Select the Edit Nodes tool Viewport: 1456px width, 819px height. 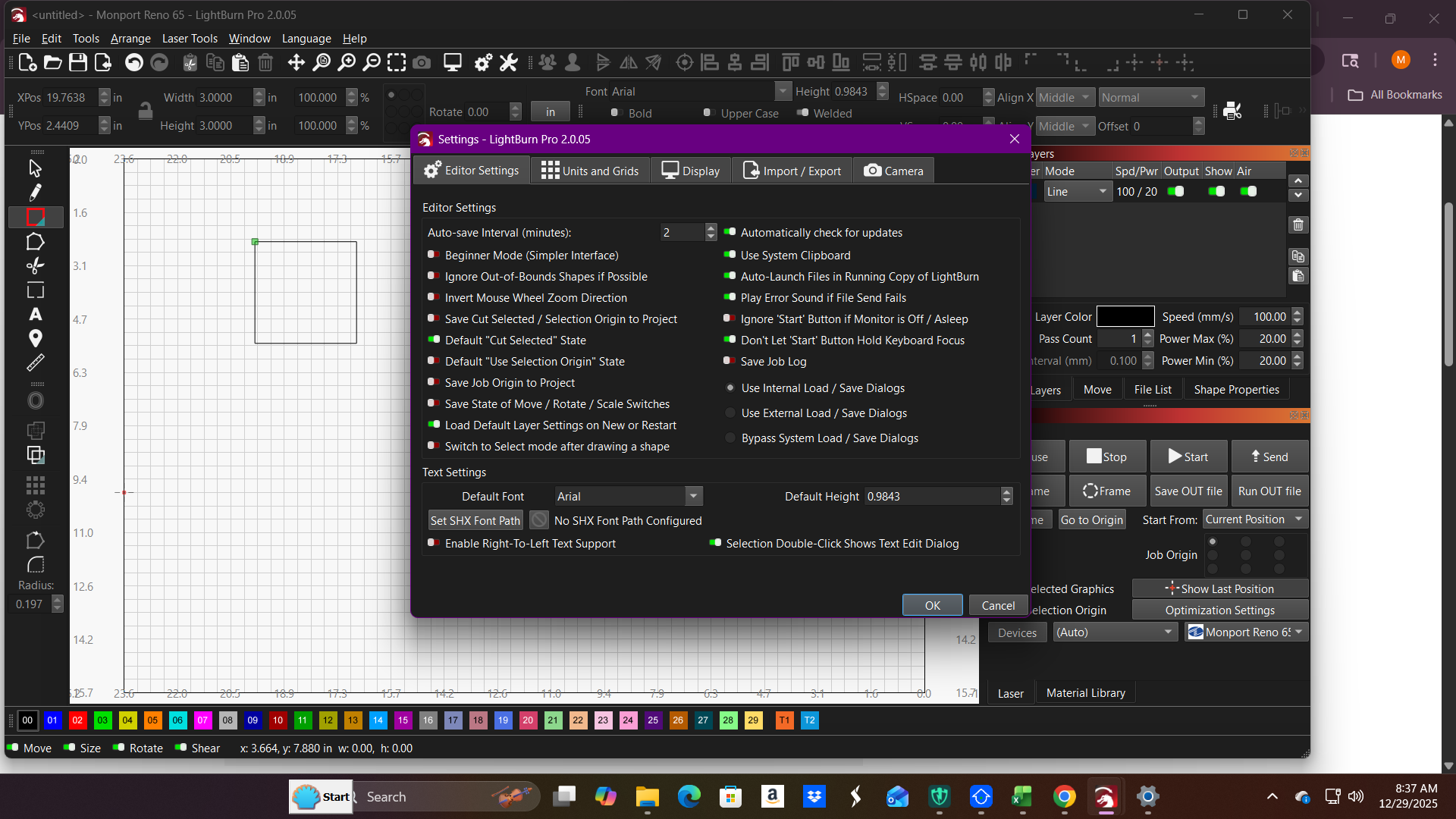tap(35, 242)
